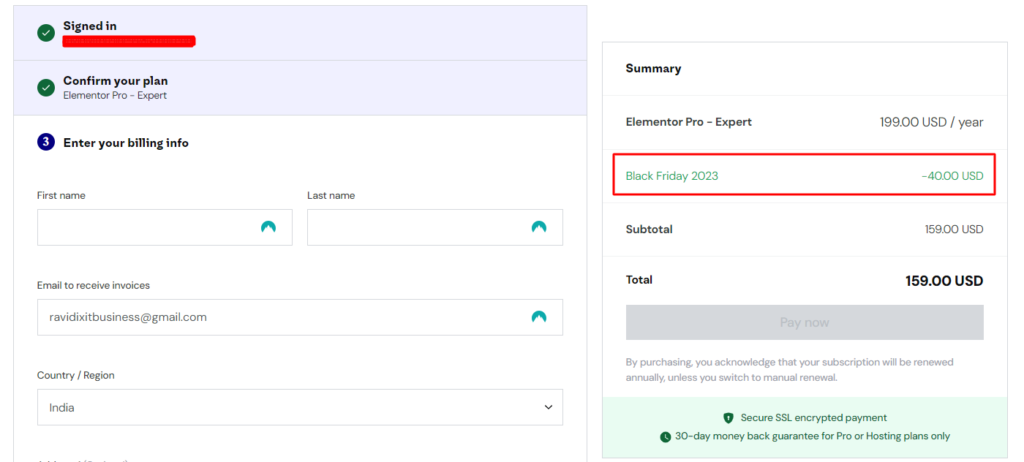Click the First name field label
1024x462 pixels.
click(x=61, y=195)
